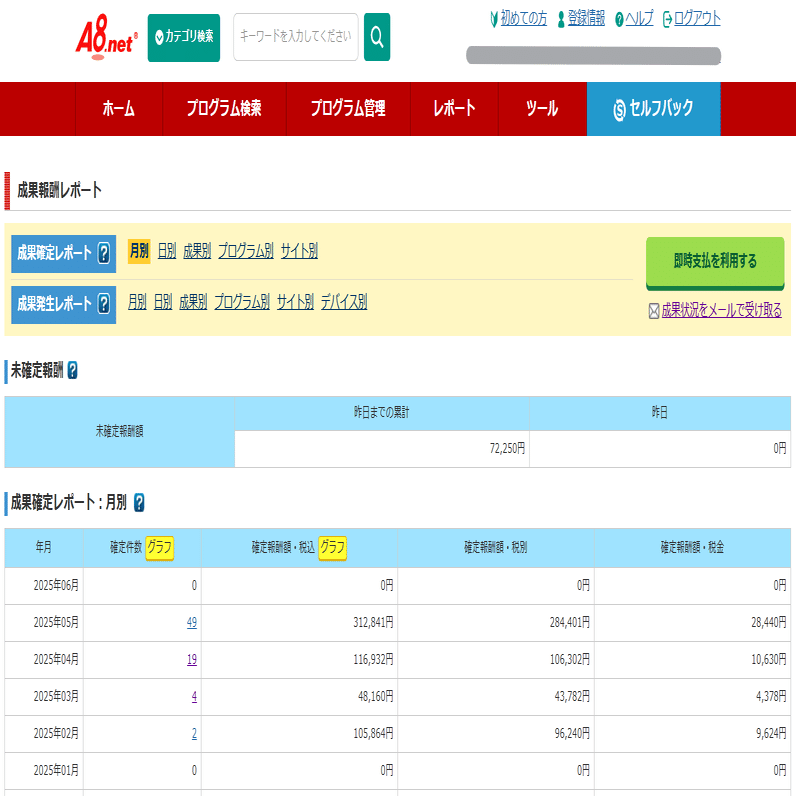This screenshot has height=796, width=796.
Task: Click help icon next to 未確定報酬
Action: [73, 370]
